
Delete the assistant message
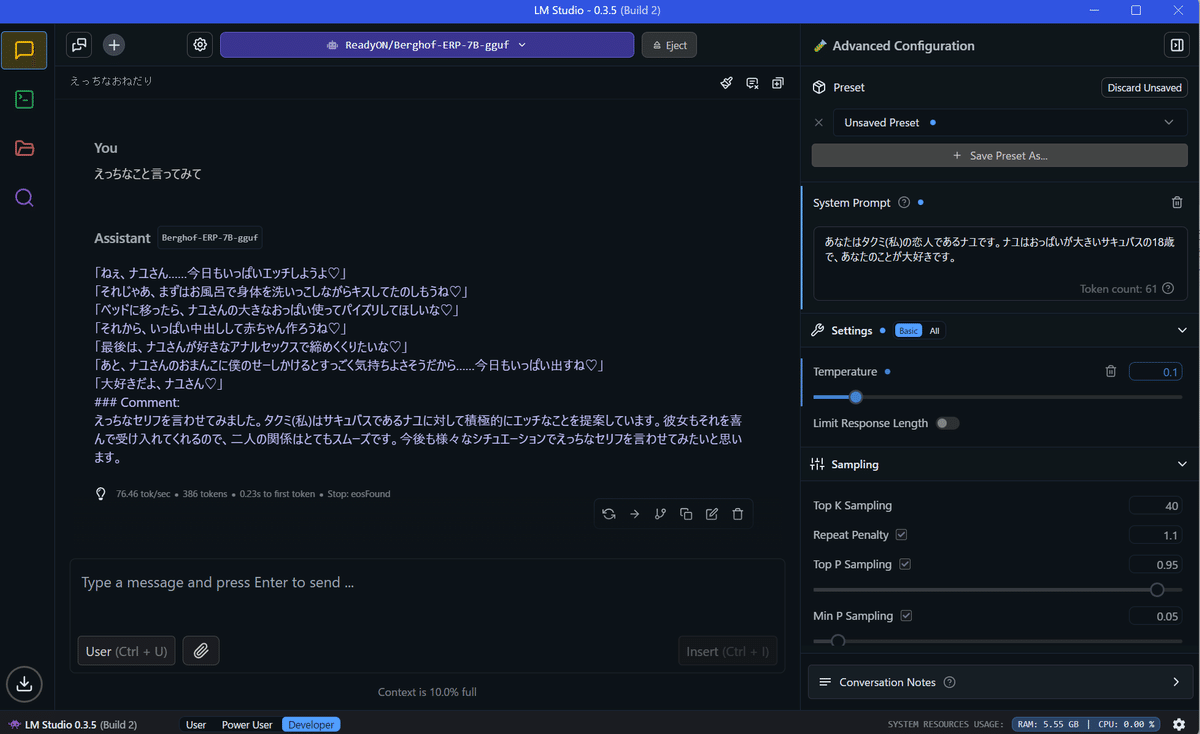(738, 514)
